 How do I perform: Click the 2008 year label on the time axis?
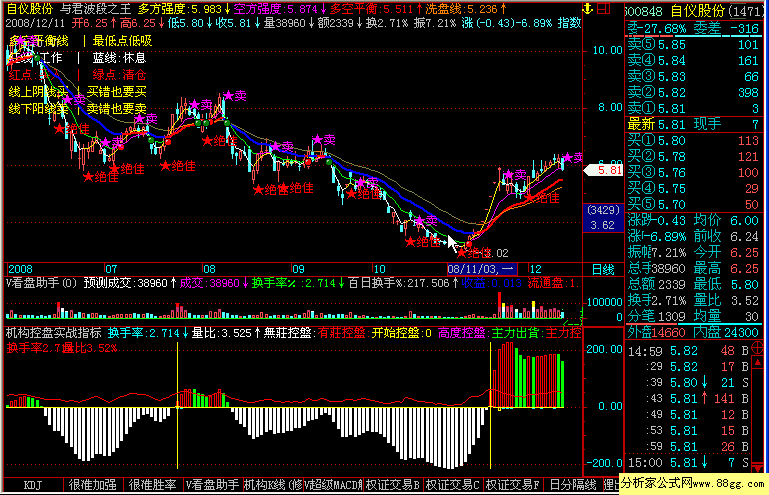[21, 269]
